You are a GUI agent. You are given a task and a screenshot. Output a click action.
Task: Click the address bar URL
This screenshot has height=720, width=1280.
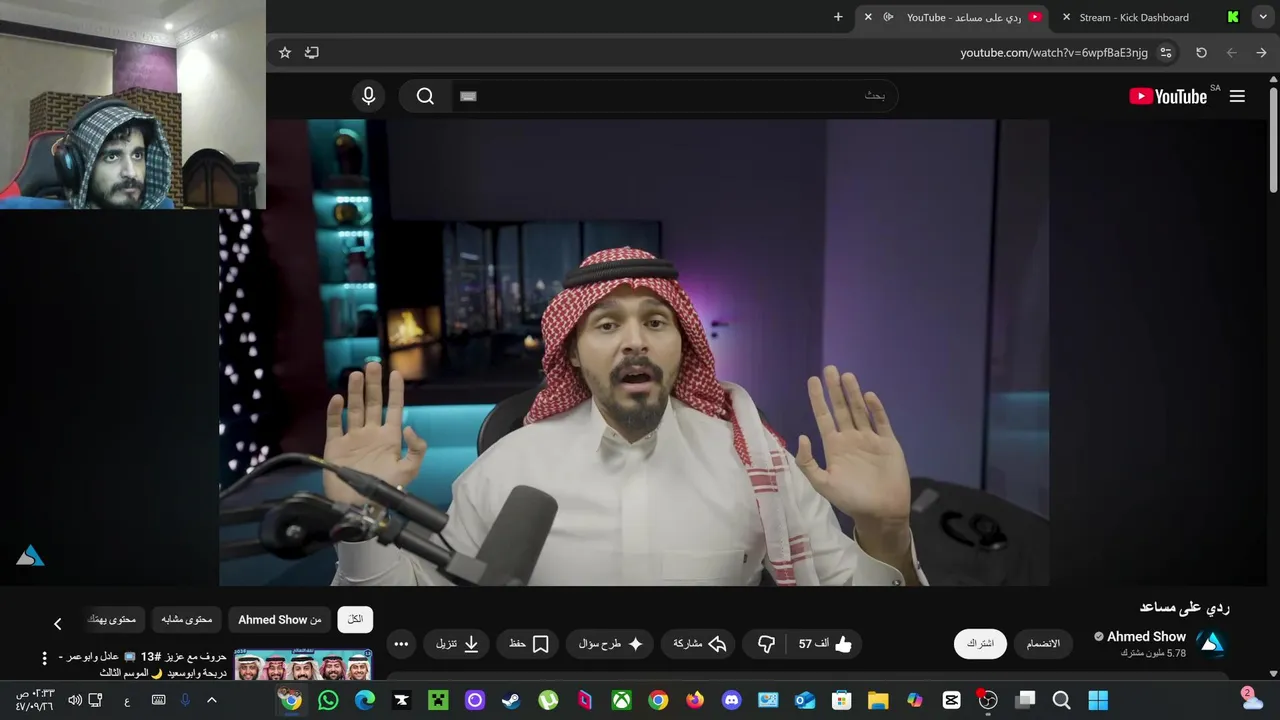(x=1054, y=52)
